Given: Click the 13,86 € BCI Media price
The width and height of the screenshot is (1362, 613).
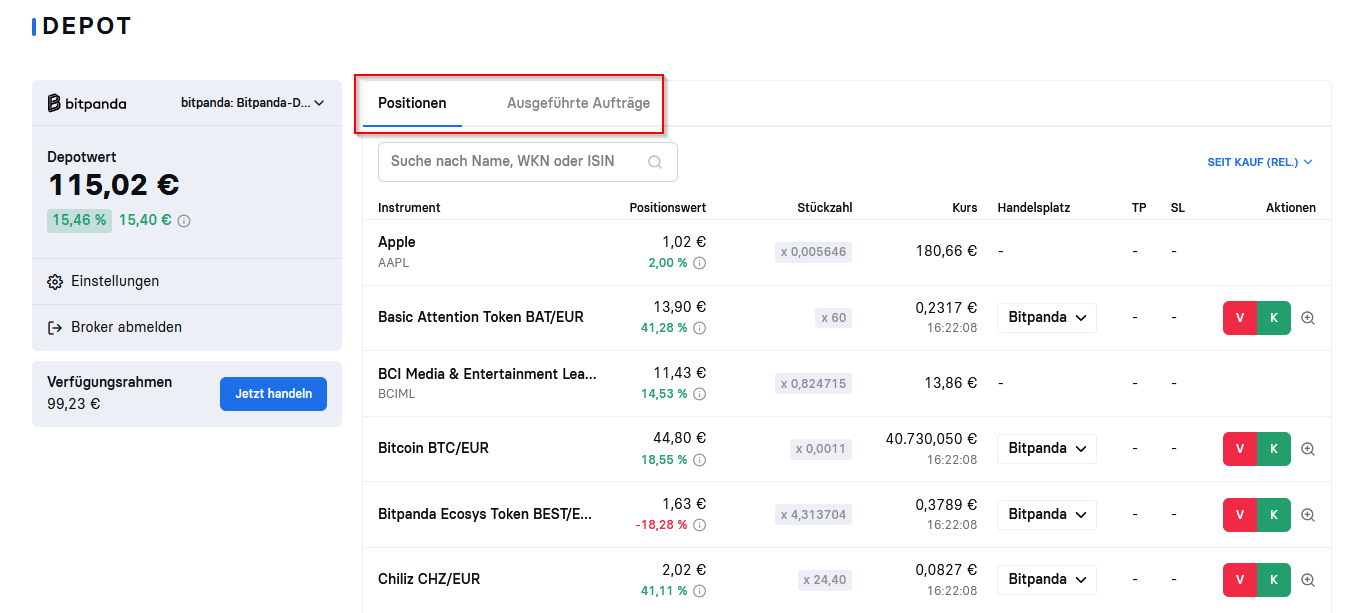Looking at the screenshot, I should (951, 383).
